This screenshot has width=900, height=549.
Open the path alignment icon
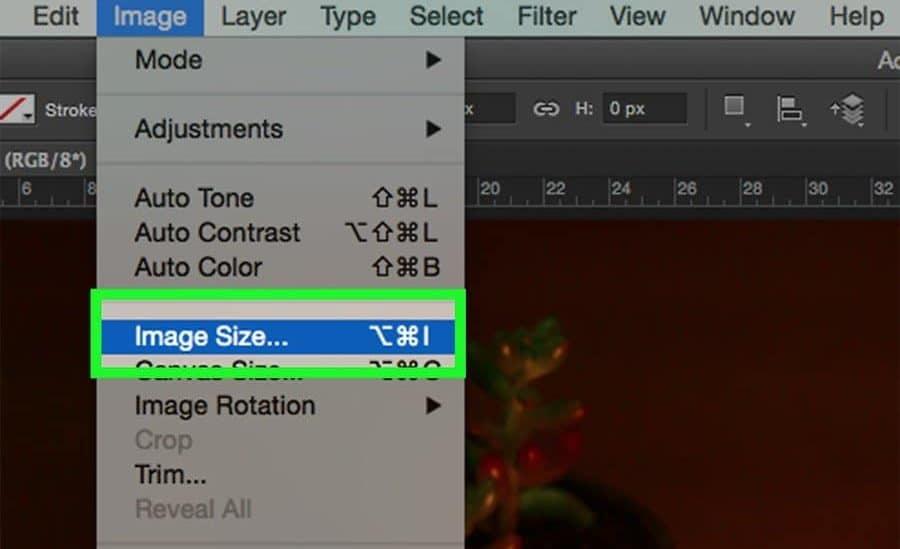(792, 110)
